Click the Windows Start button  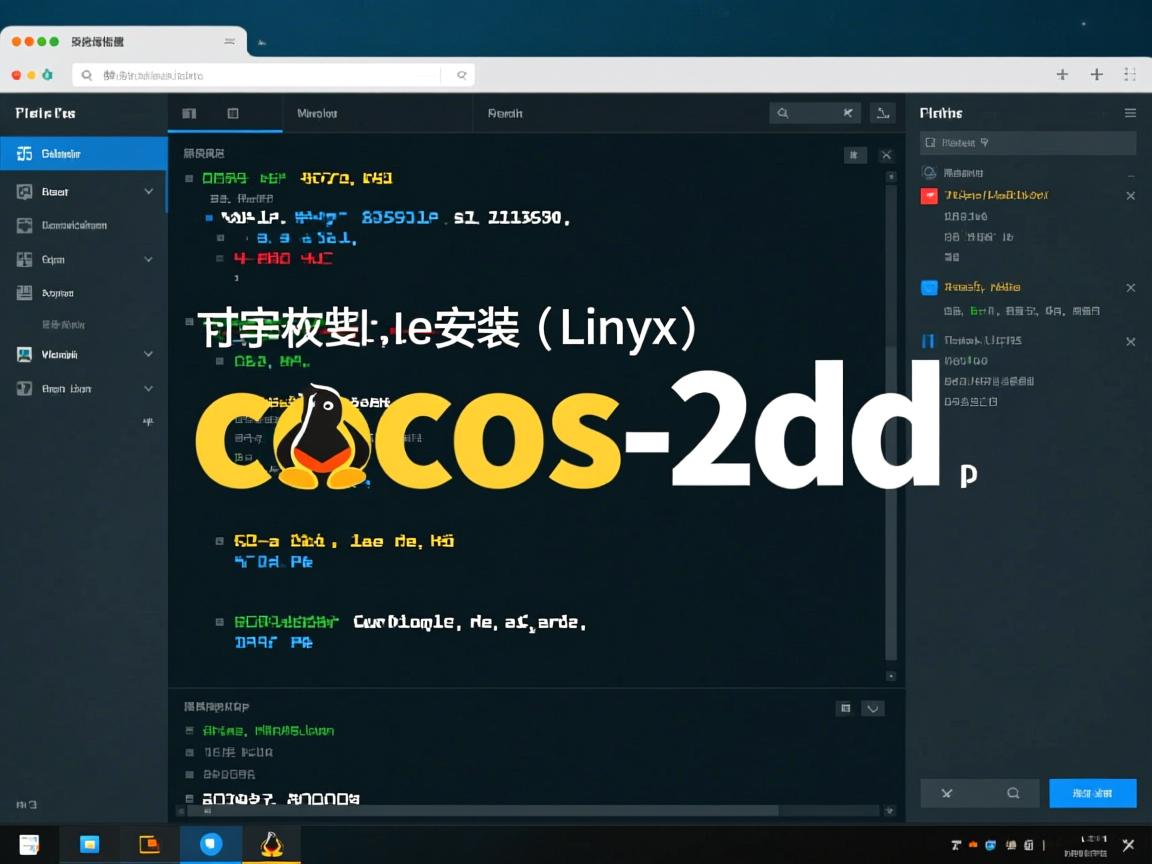[28, 844]
